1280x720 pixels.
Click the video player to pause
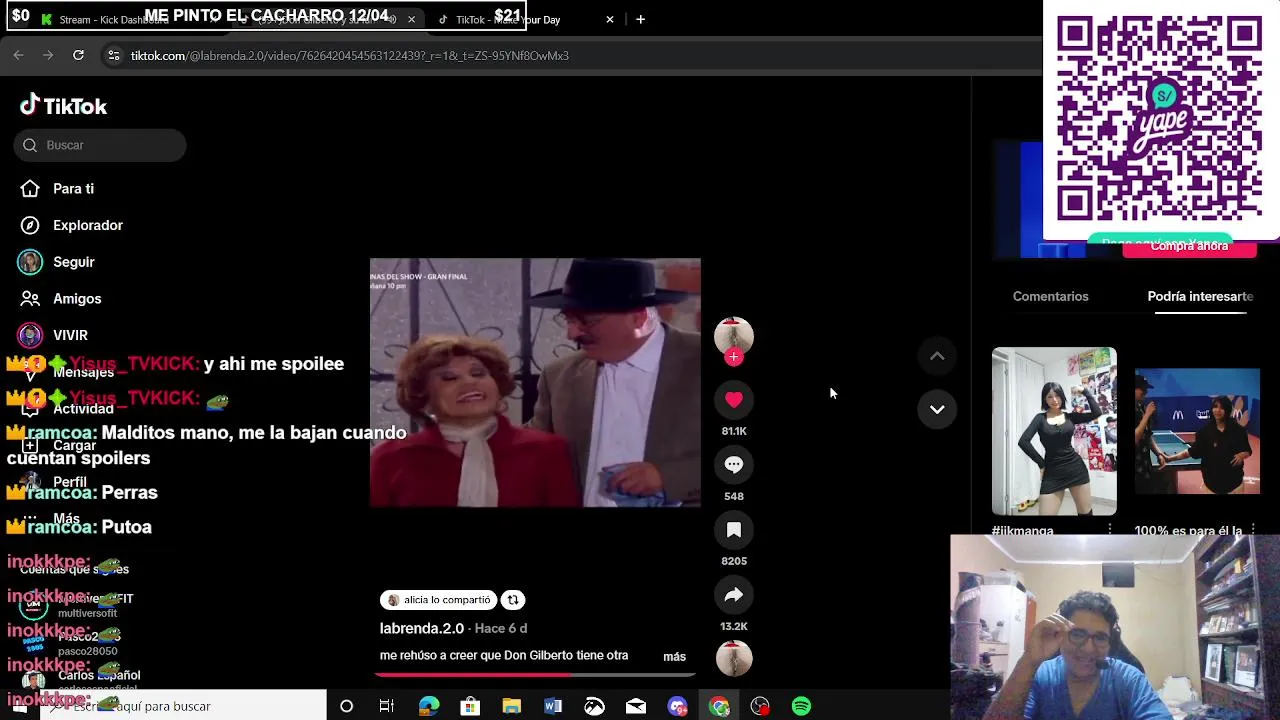click(535, 383)
